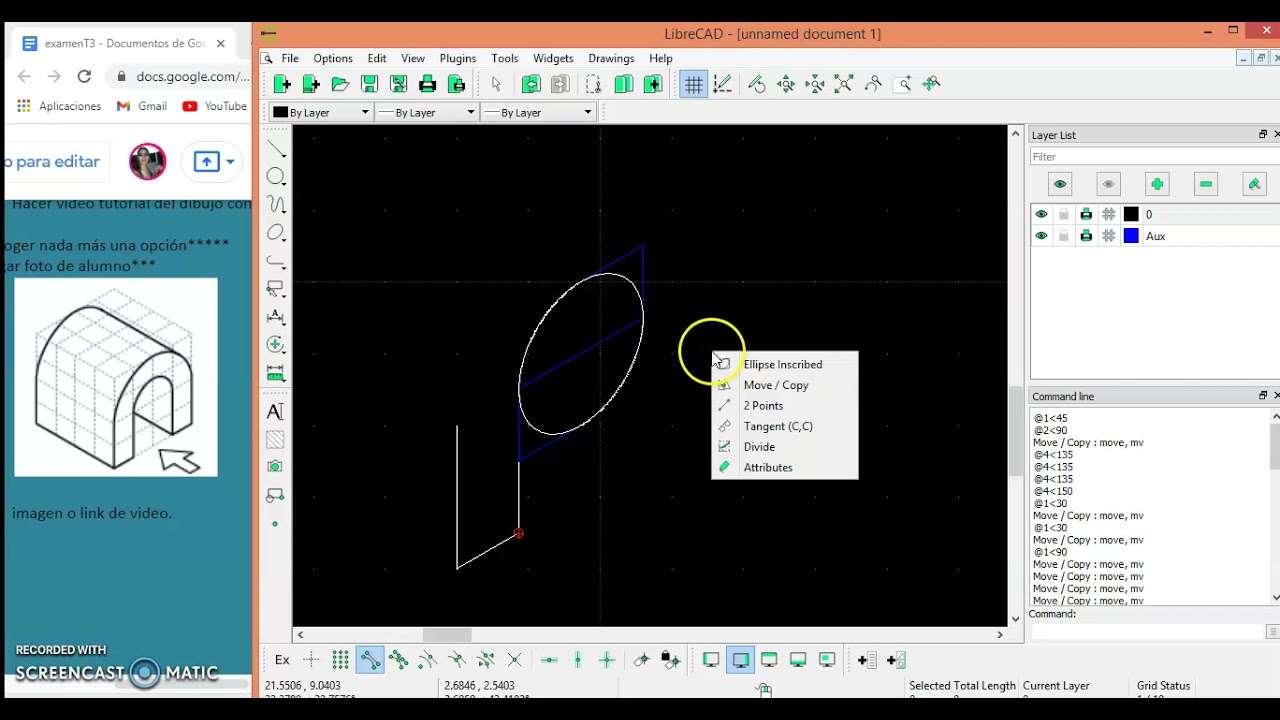Click the Open file folder icon
The image size is (1280, 720).
pyautogui.click(x=340, y=85)
